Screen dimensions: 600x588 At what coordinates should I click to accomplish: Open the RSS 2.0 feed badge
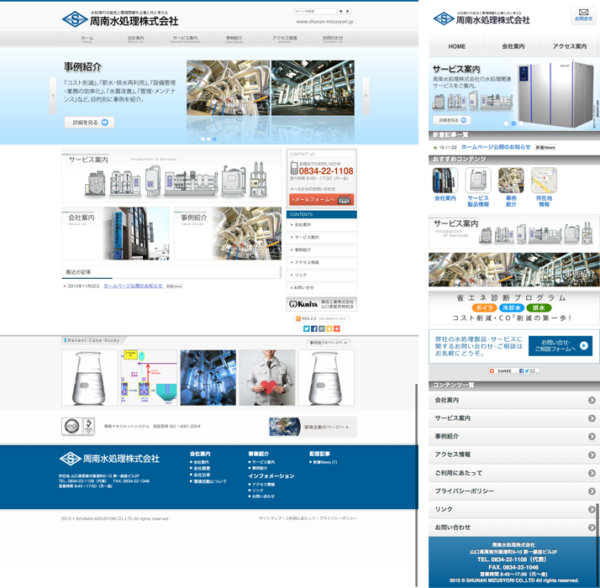click(321, 318)
